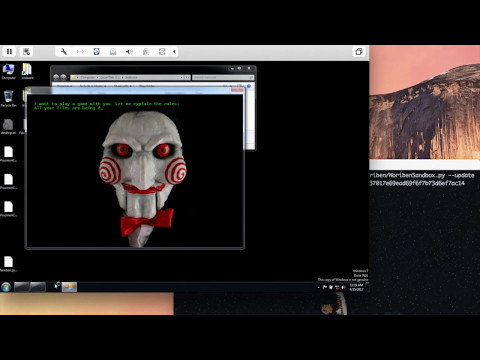The image size is (480, 360).
Task: Collapse the VM toolbar device arrow
Action: click(174, 52)
